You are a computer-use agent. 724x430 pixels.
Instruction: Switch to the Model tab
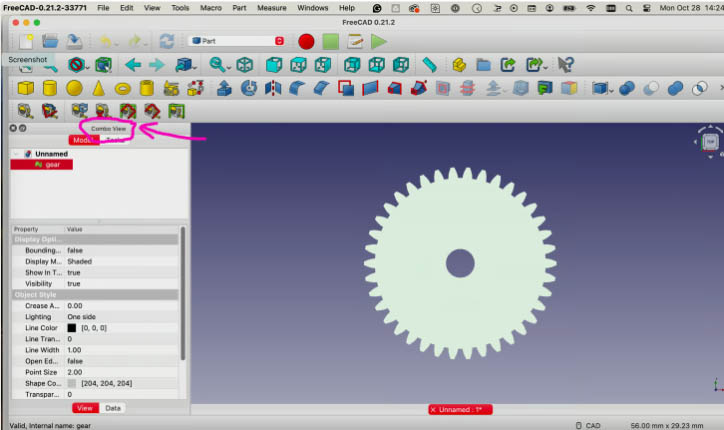tap(84, 140)
